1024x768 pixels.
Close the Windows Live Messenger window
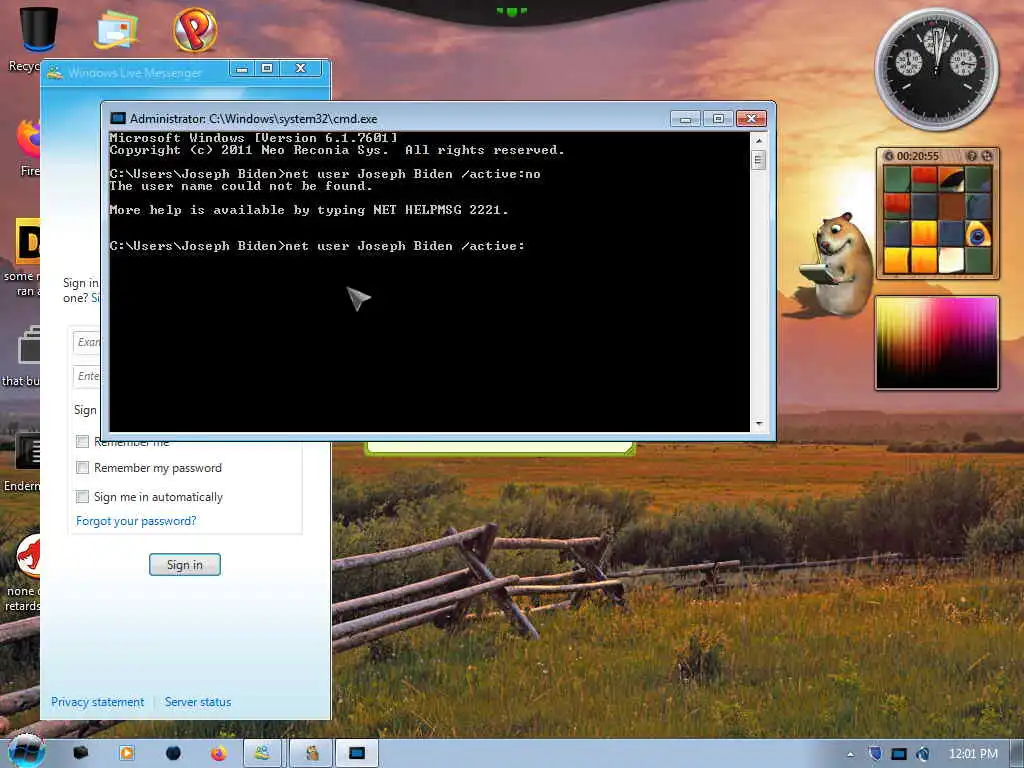coord(300,69)
